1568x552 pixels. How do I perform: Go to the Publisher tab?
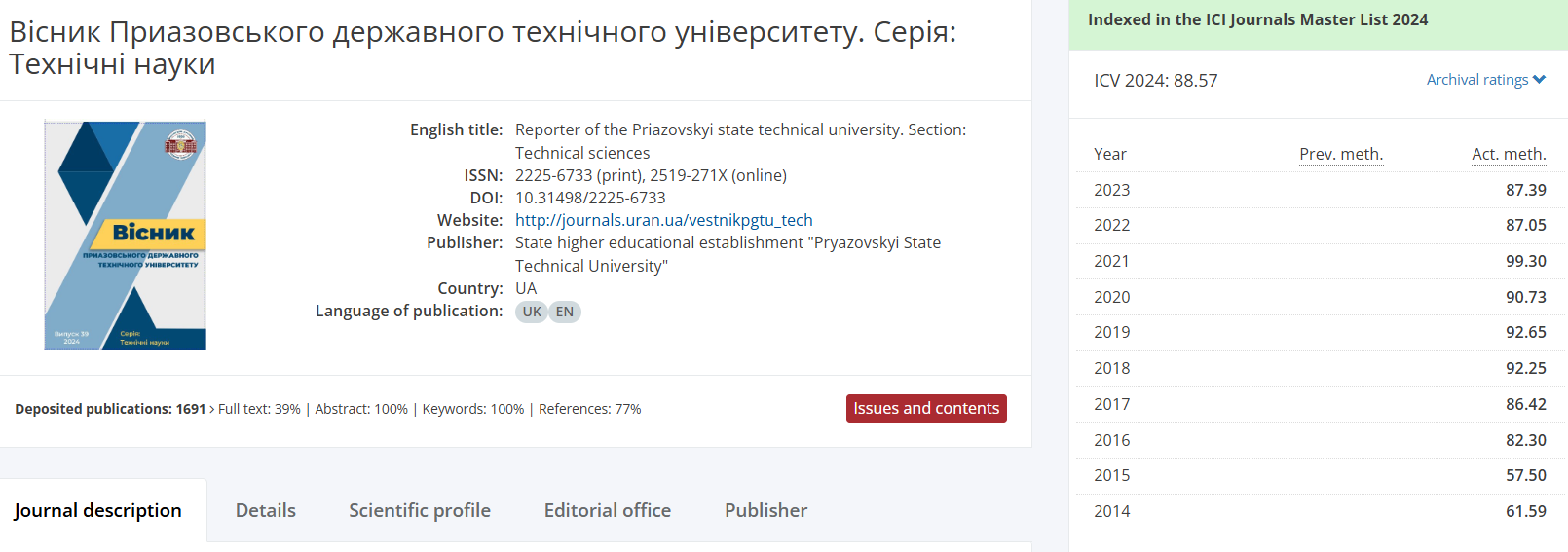[x=765, y=510]
